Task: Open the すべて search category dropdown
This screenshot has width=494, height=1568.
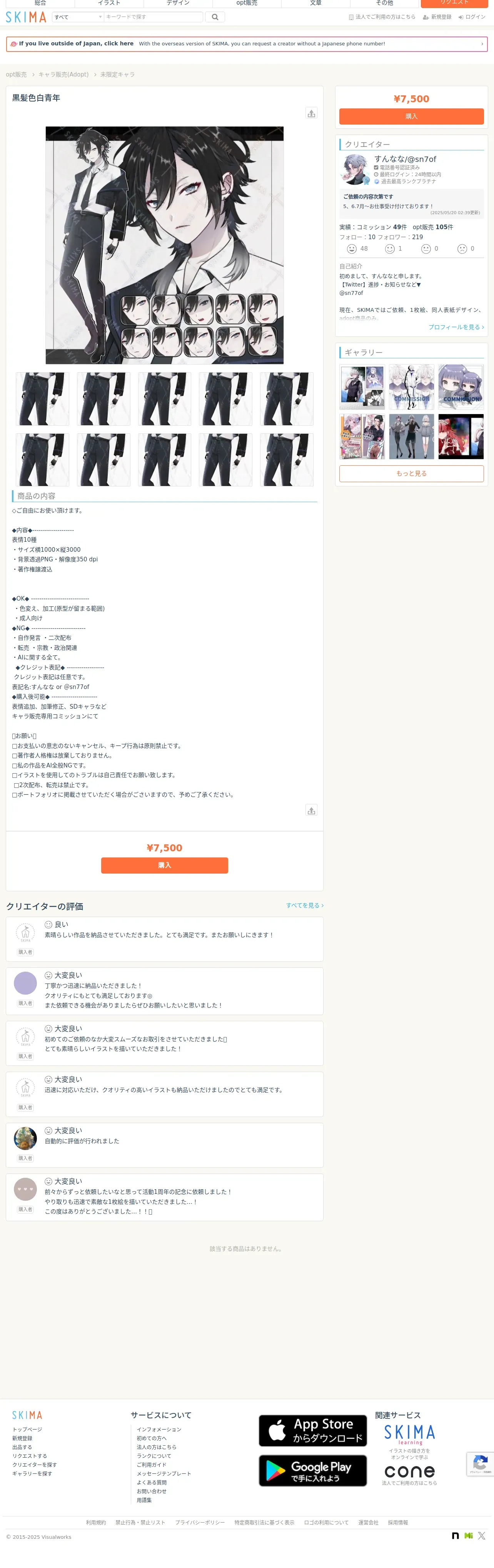Action: click(x=78, y=17)
